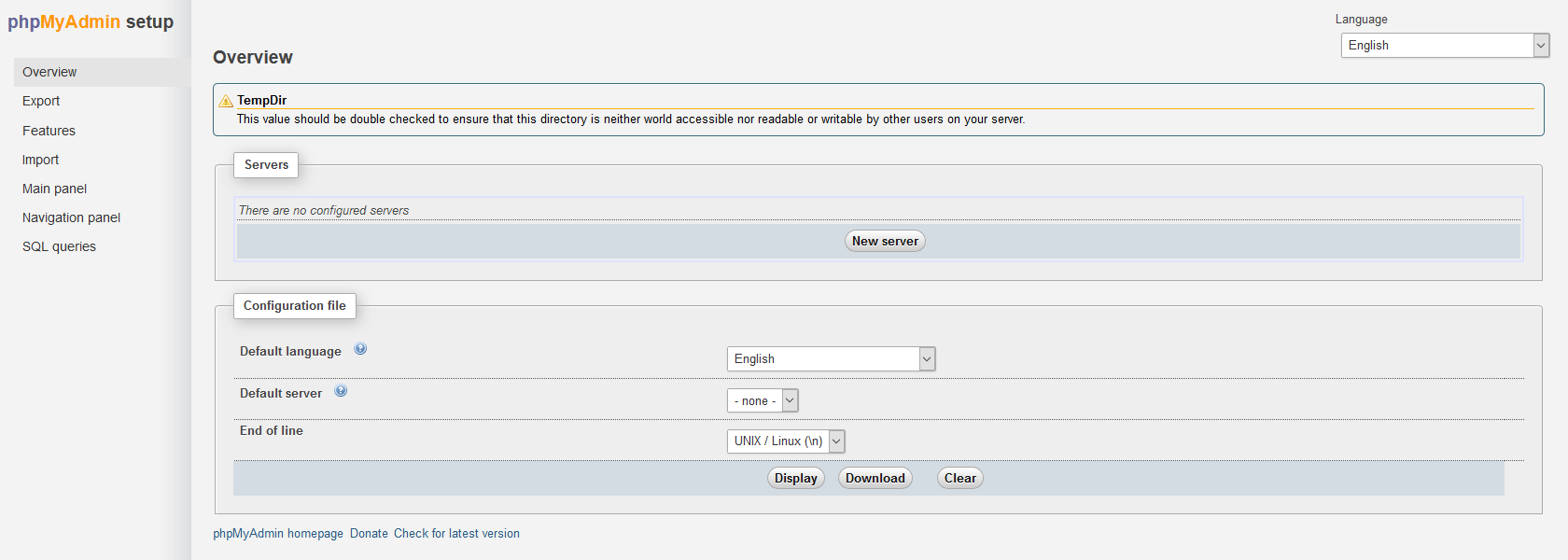Open the top-right Language dropdown
The height and width of the screenshot is (560, 1568).
pyautogui.click(x=1445, y=45)
